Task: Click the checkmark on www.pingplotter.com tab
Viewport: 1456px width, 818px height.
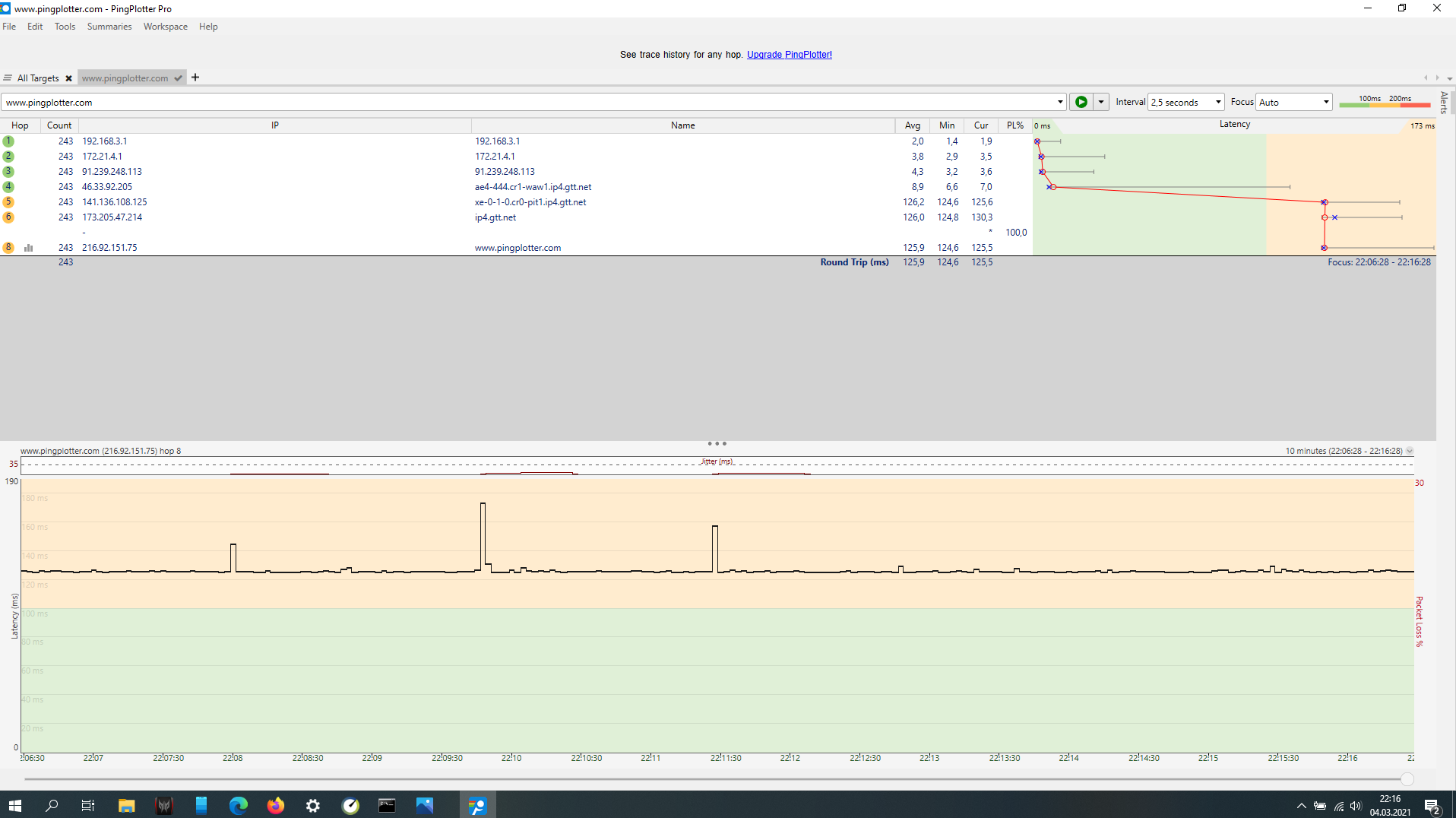Action: click(178, 78)
